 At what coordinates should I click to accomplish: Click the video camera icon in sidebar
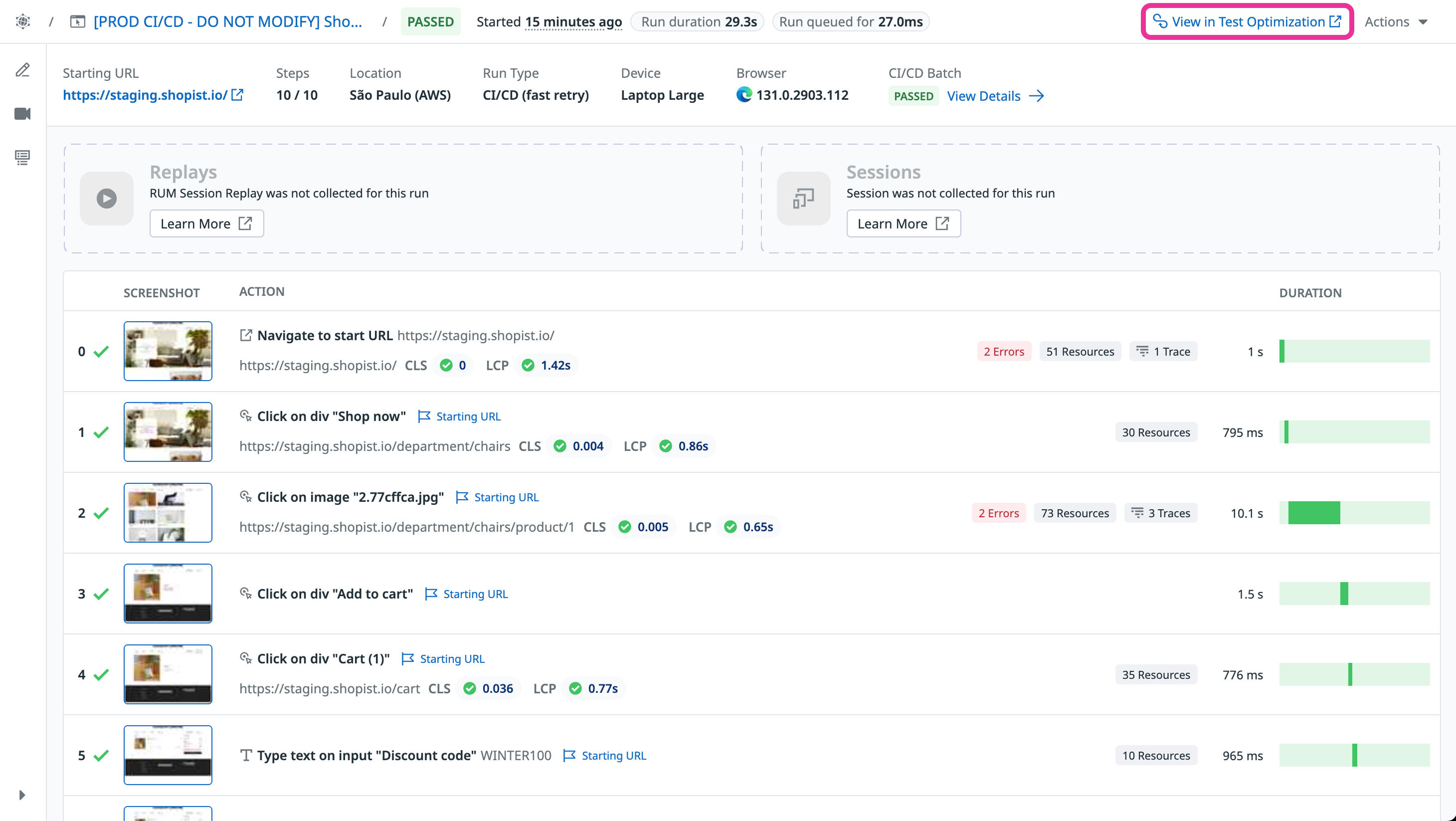(22, 114)
